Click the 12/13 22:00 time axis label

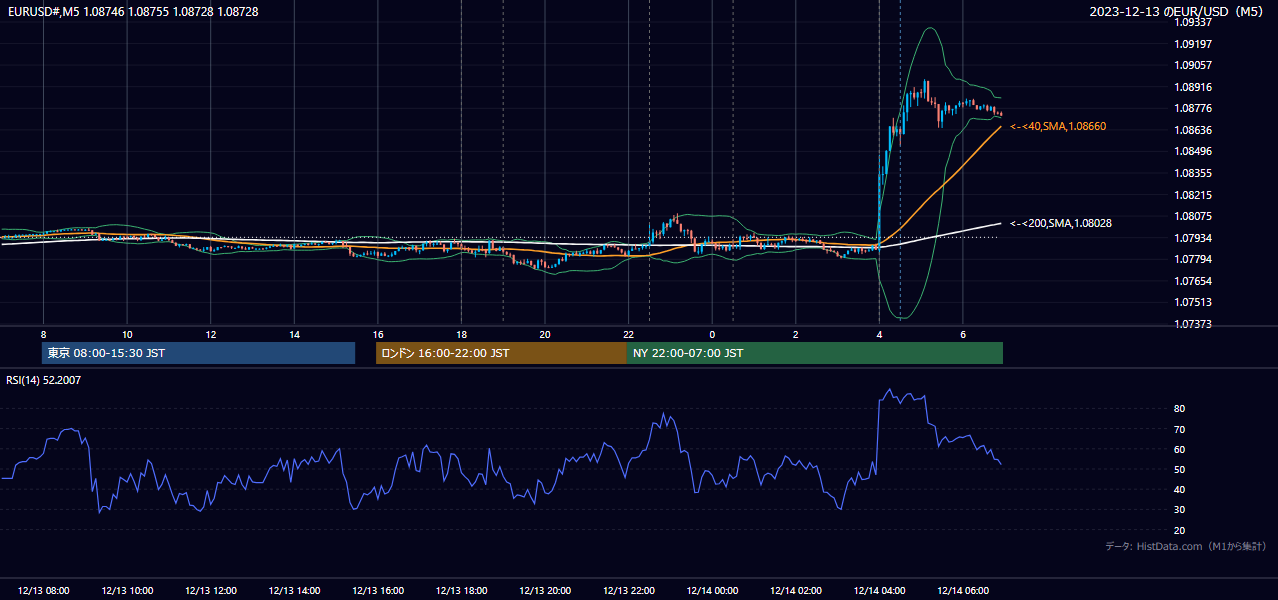coord(629,591)
